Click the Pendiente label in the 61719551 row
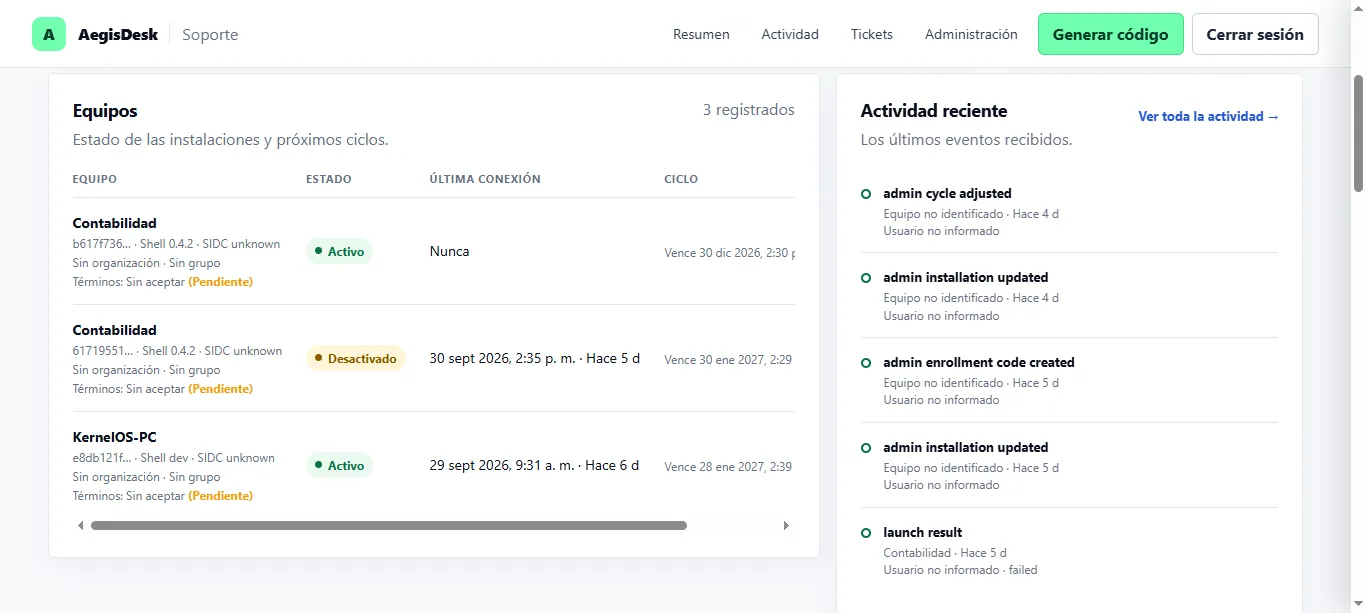 (221, 389)
